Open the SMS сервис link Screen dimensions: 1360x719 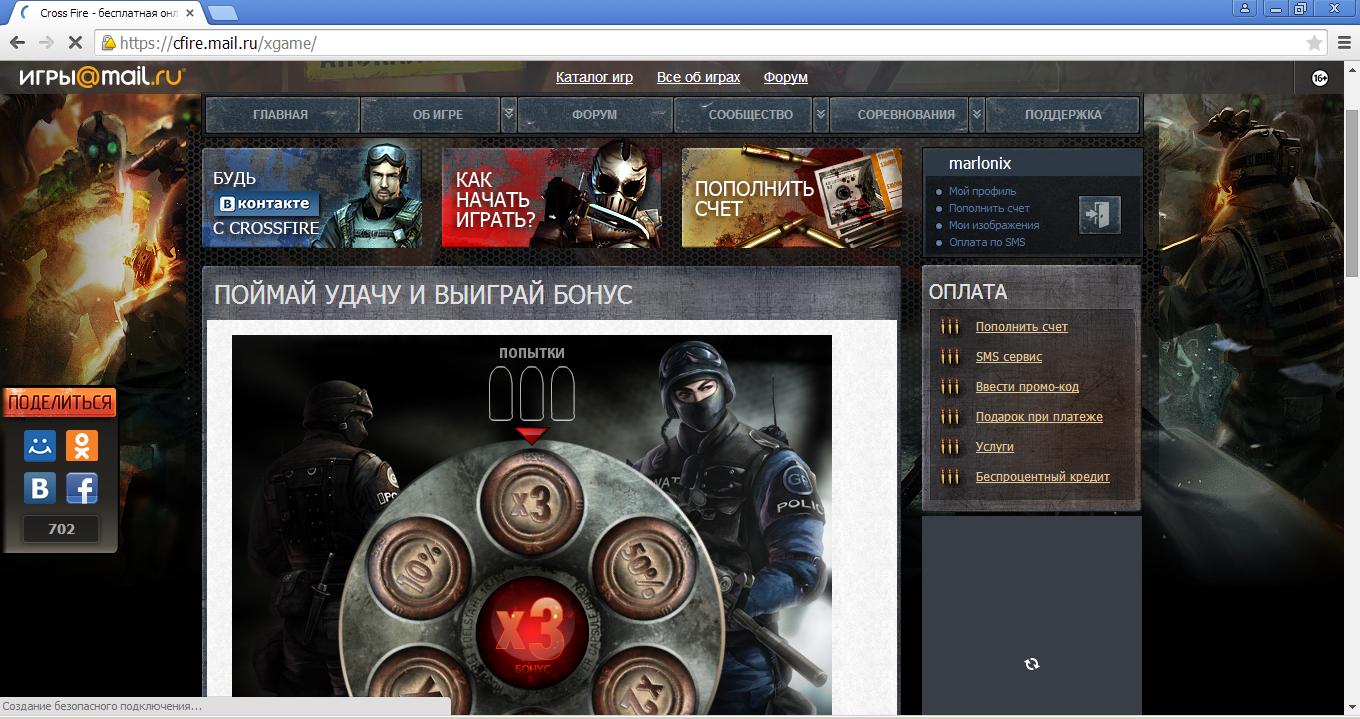click(1009, 357)
